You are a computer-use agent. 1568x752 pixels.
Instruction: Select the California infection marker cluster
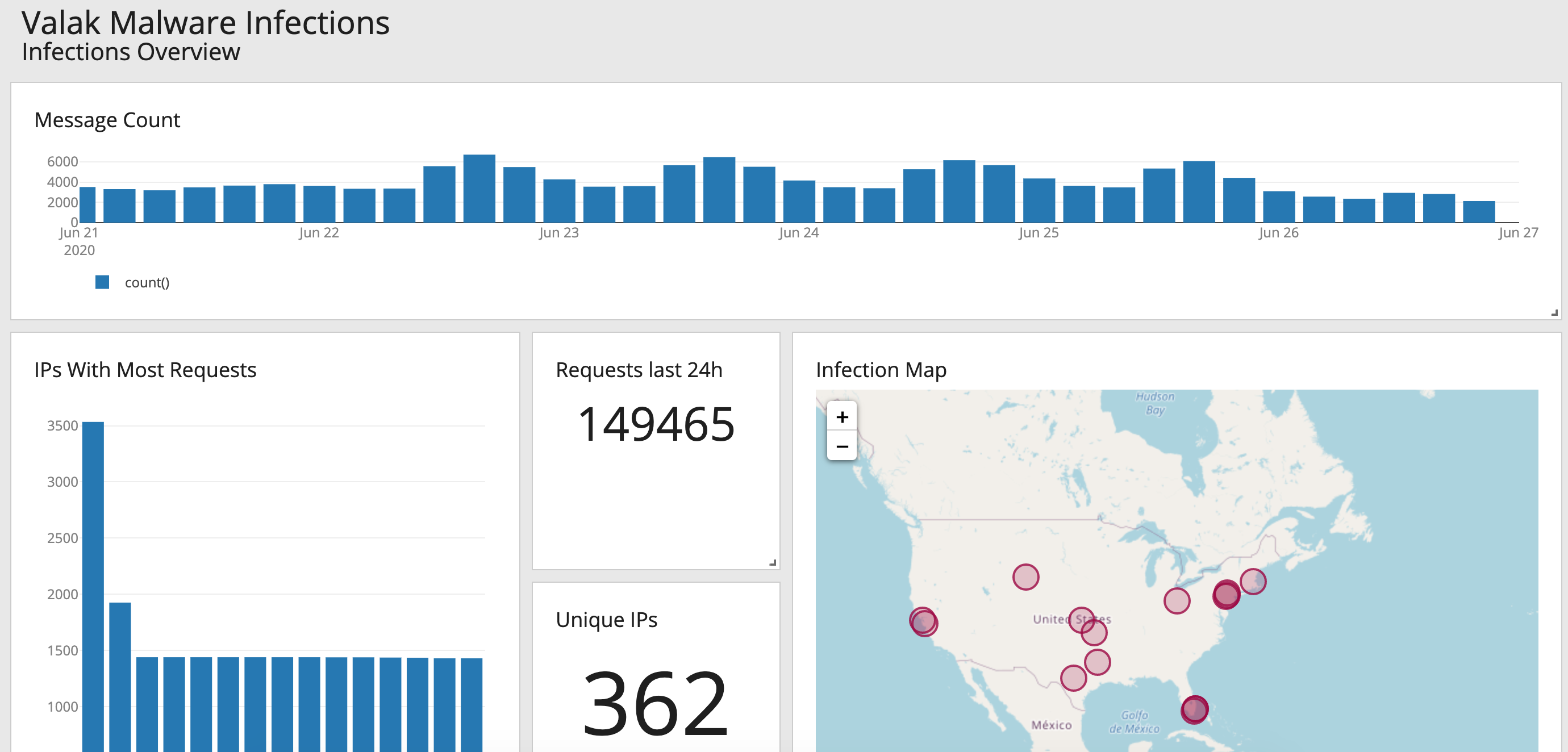[x=923, y=622]
